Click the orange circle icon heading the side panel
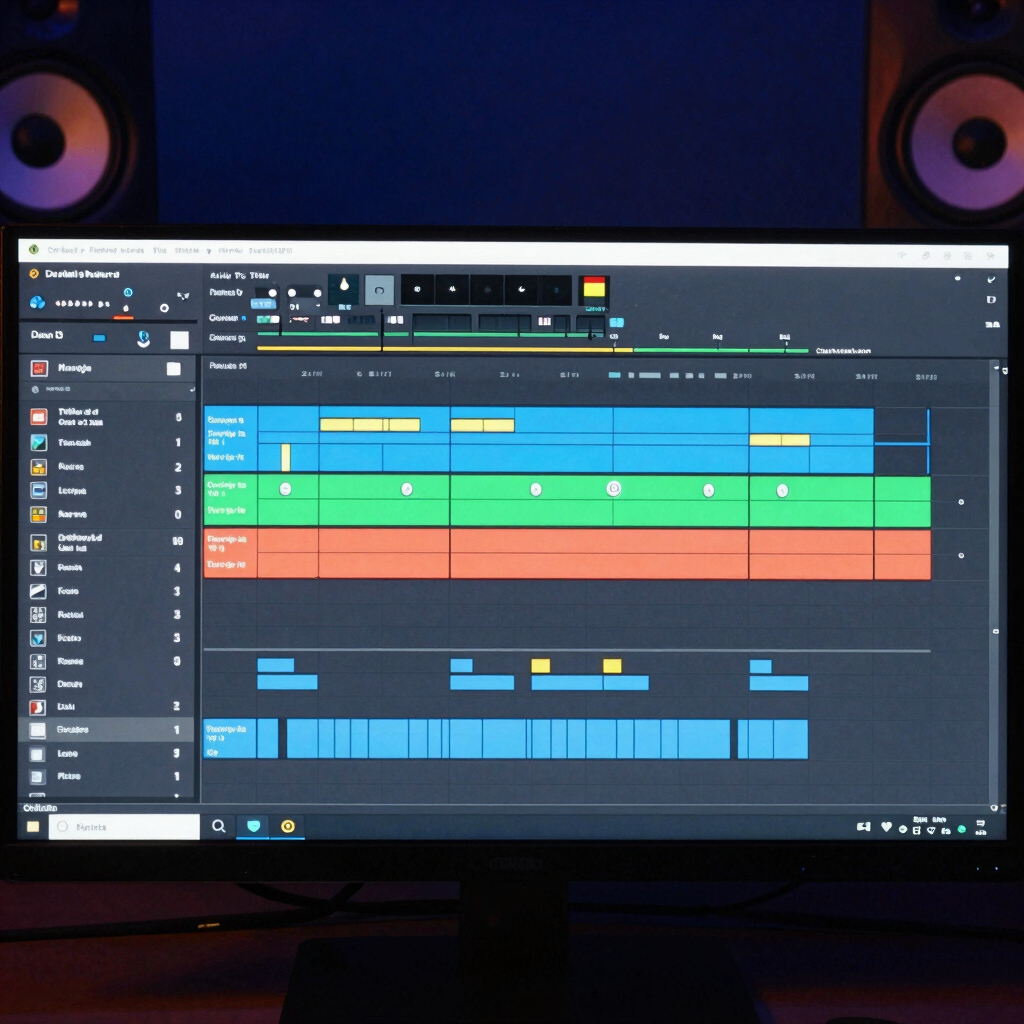1024x1024 pixels. coord(34,274)
